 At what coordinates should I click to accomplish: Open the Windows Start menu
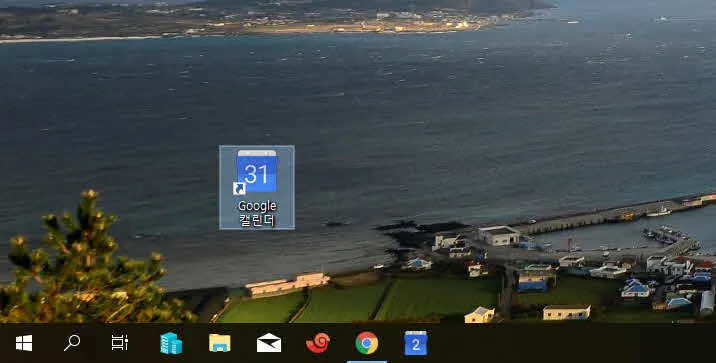click(x=24, y=343)
